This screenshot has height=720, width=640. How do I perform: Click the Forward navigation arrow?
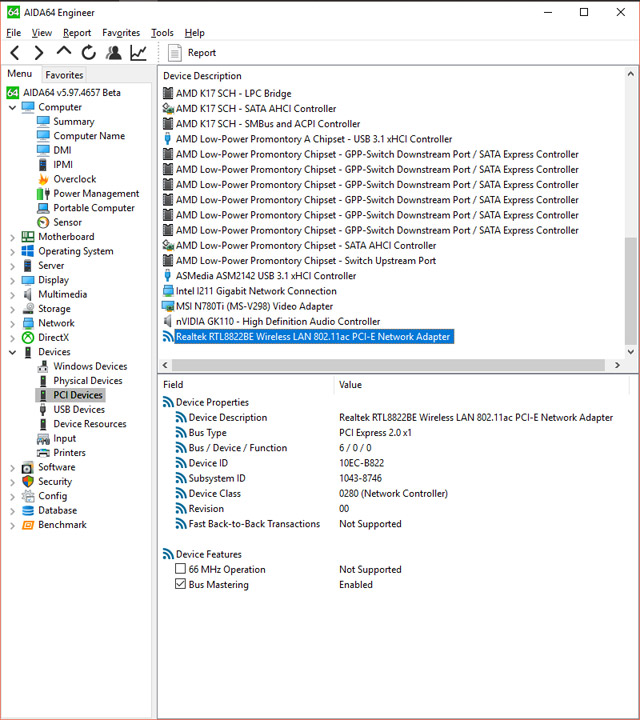(39, 53)
